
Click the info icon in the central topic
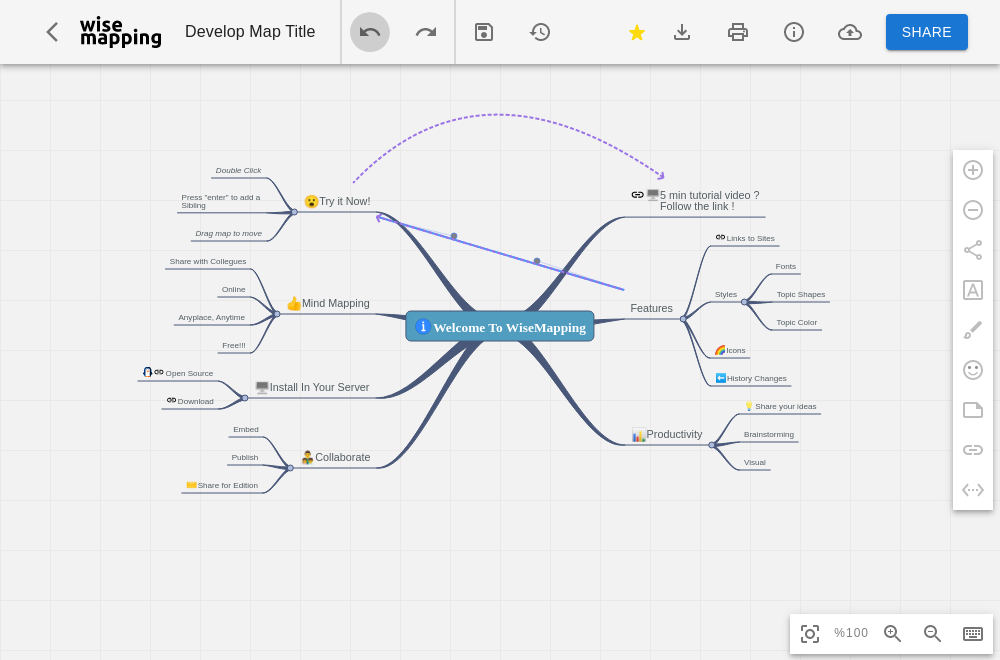[422, 326]
